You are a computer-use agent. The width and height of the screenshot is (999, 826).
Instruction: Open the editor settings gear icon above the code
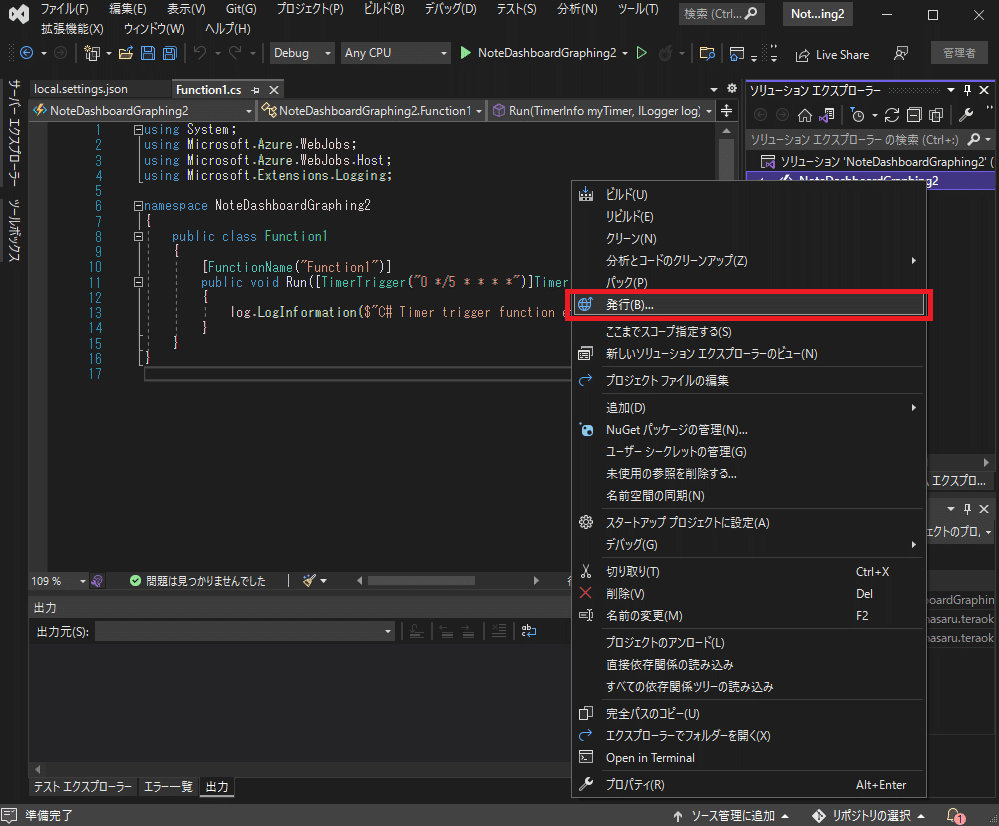coord(732,89)
